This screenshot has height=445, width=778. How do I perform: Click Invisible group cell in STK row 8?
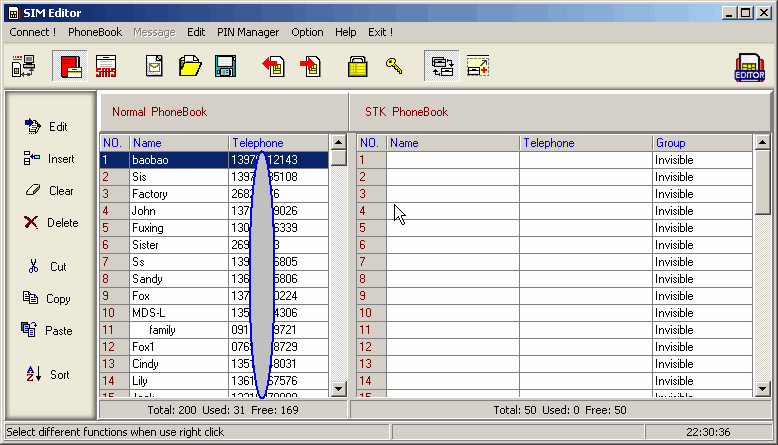[x=702, y=279]
